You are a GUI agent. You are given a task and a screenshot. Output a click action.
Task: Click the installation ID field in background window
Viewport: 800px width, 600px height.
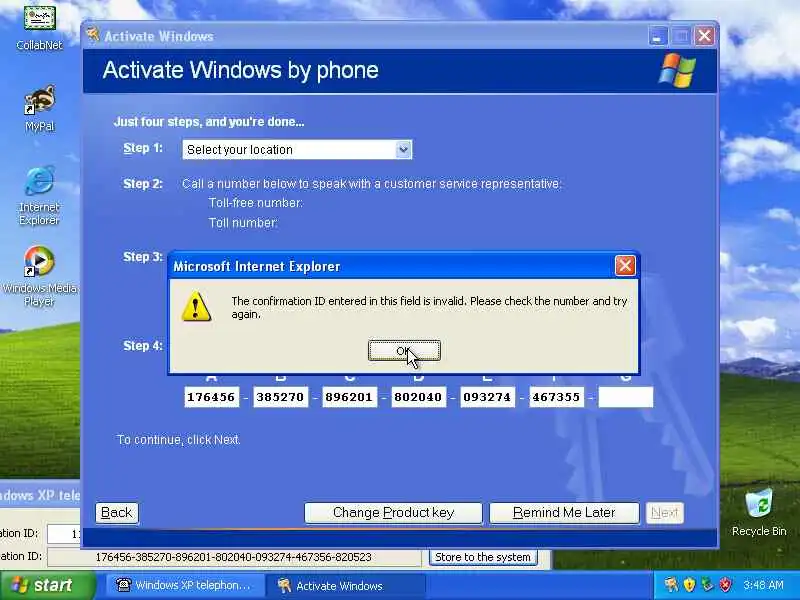coord(64,534)
